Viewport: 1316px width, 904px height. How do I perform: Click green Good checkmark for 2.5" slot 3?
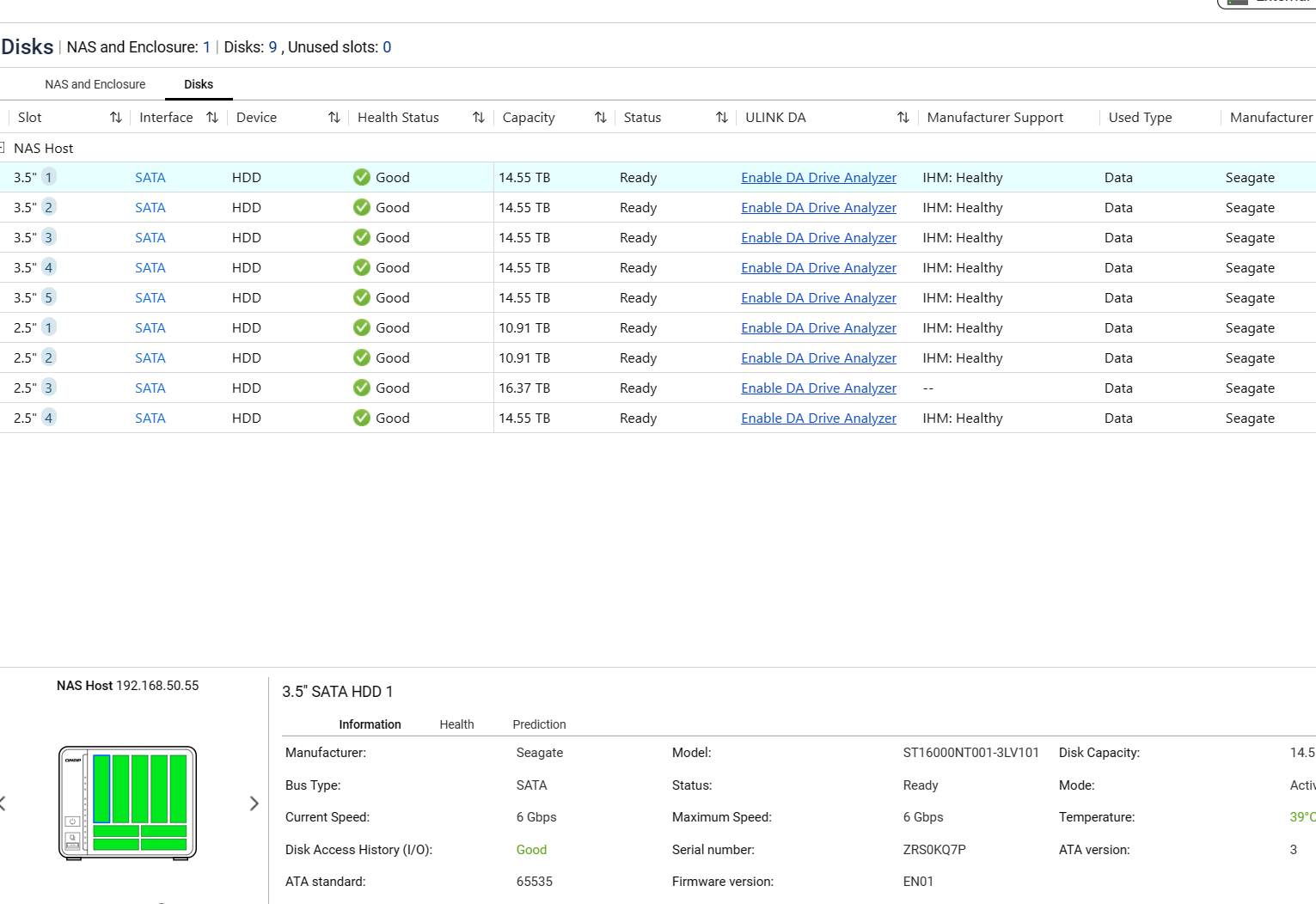click(362, 388)
